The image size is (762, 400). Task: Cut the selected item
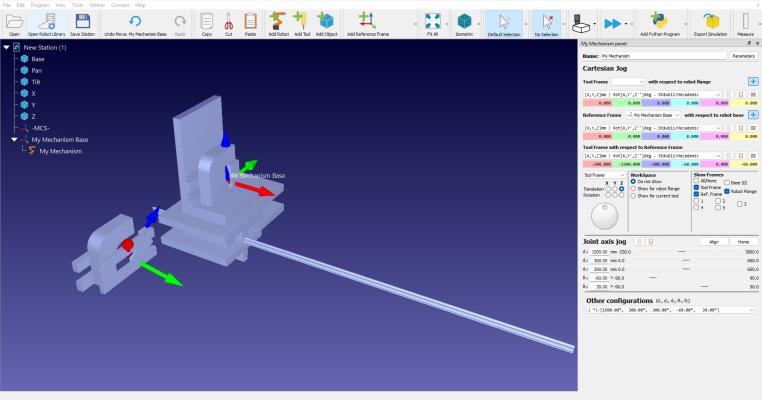click(228, 24)
